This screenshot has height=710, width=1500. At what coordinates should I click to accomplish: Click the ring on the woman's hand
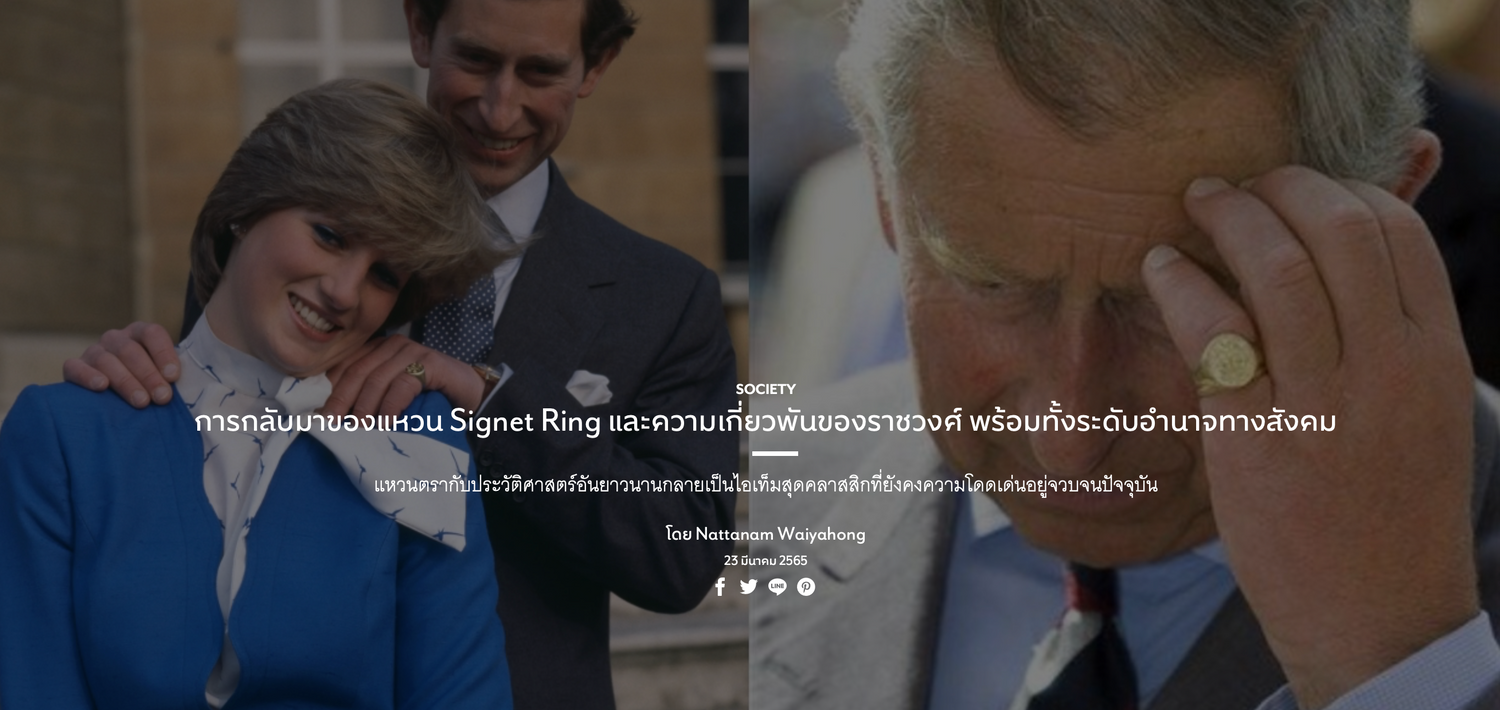[415, 373]
